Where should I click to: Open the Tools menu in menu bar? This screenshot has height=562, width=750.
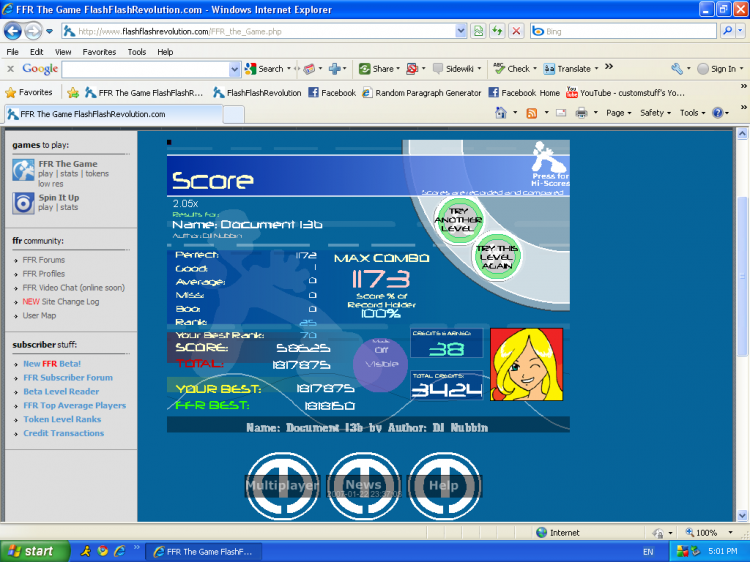tap(136, 52)
